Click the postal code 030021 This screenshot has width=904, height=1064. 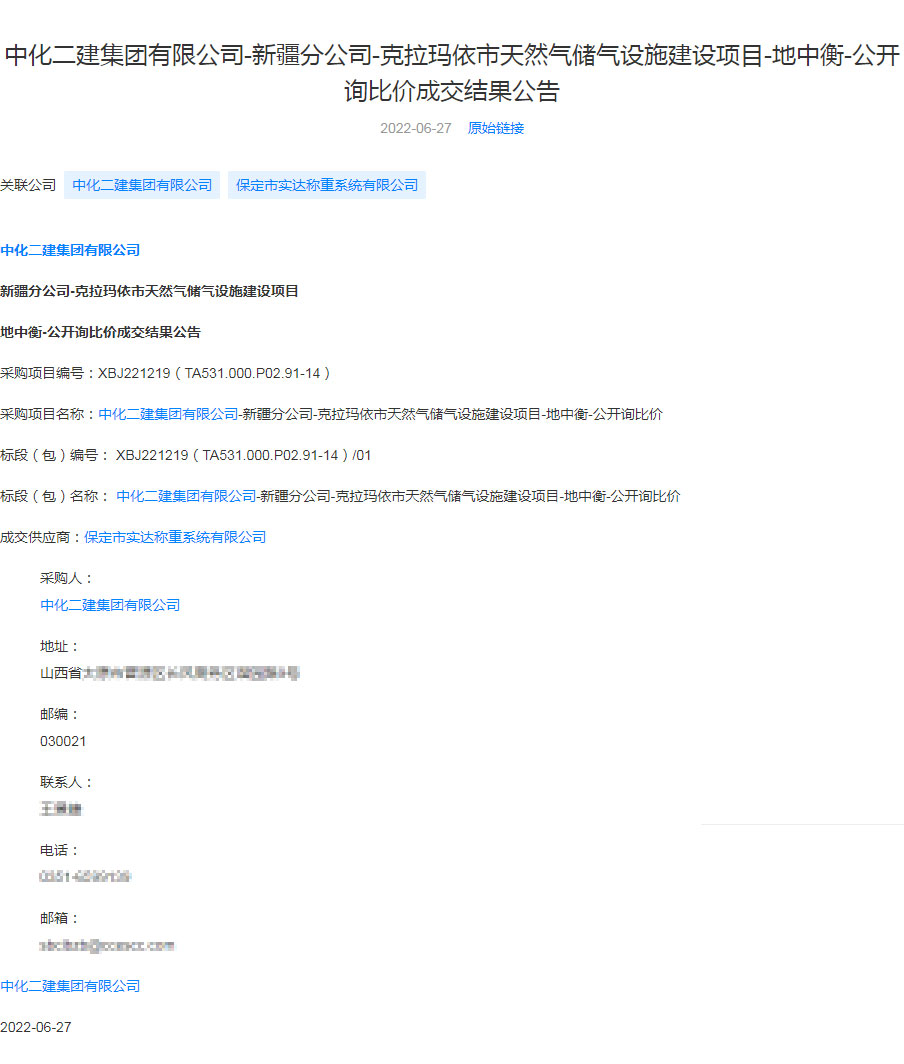63,741
